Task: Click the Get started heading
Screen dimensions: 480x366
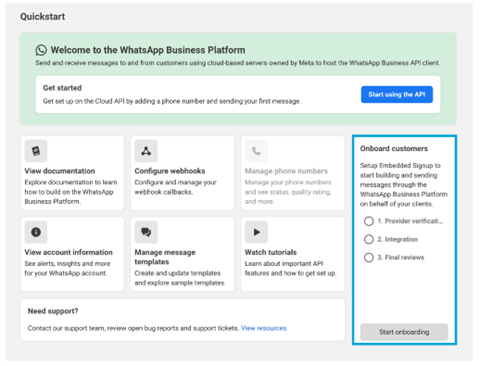Action: 62,88
